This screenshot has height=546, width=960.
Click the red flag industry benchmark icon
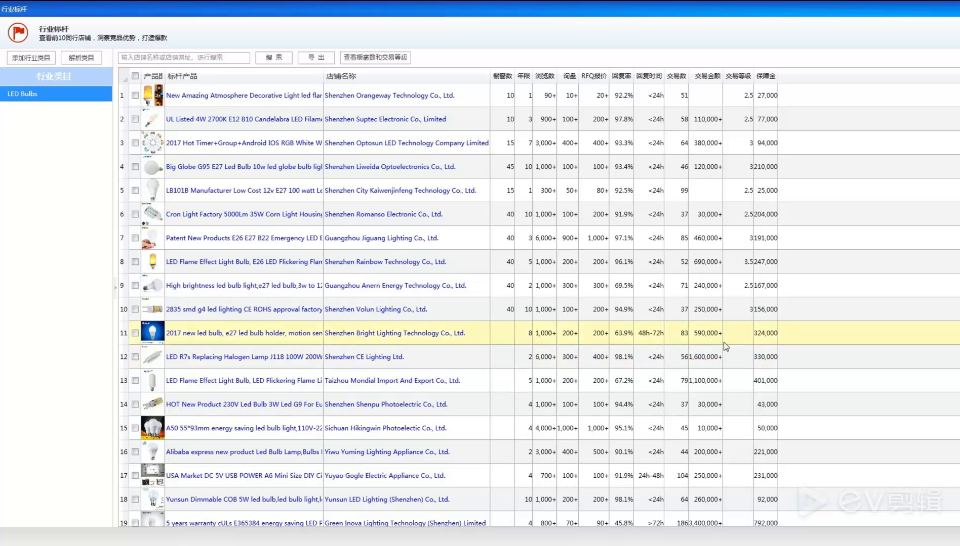[x=18, y=32]
